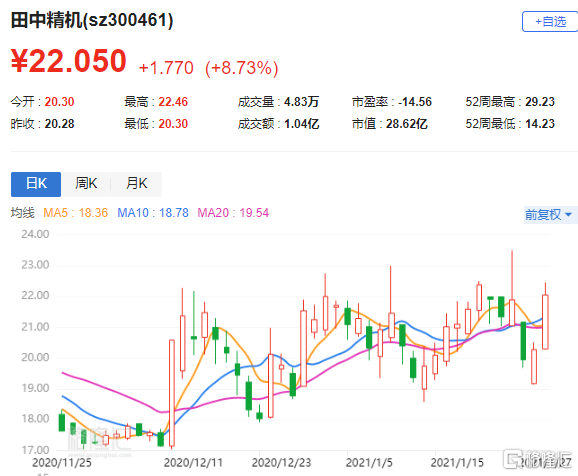Click the 22.00 y-axis label
The height and width of the screenshot is (476, 578).
pos(35,295)
